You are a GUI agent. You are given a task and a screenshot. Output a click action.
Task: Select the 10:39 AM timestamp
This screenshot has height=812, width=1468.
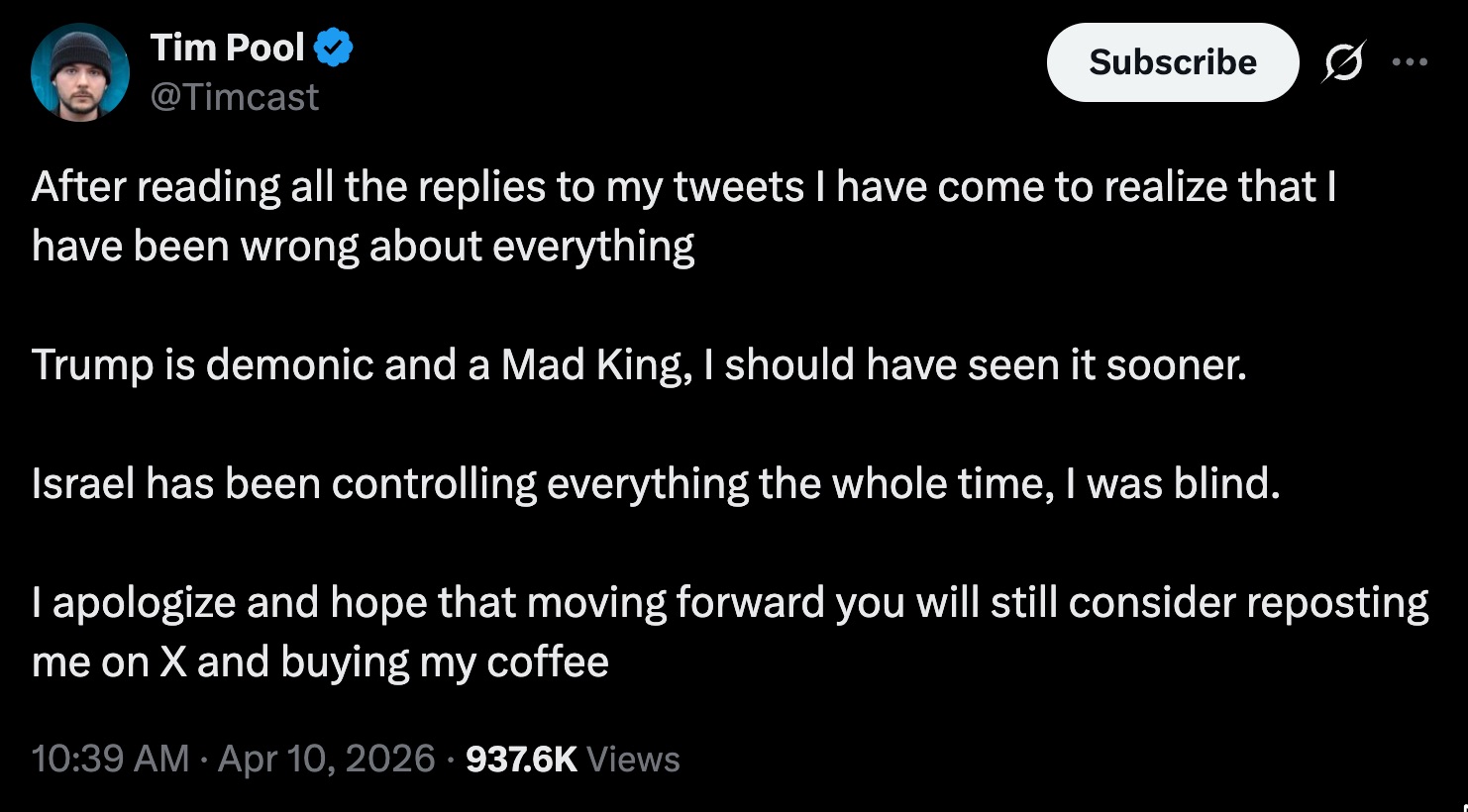109,759
